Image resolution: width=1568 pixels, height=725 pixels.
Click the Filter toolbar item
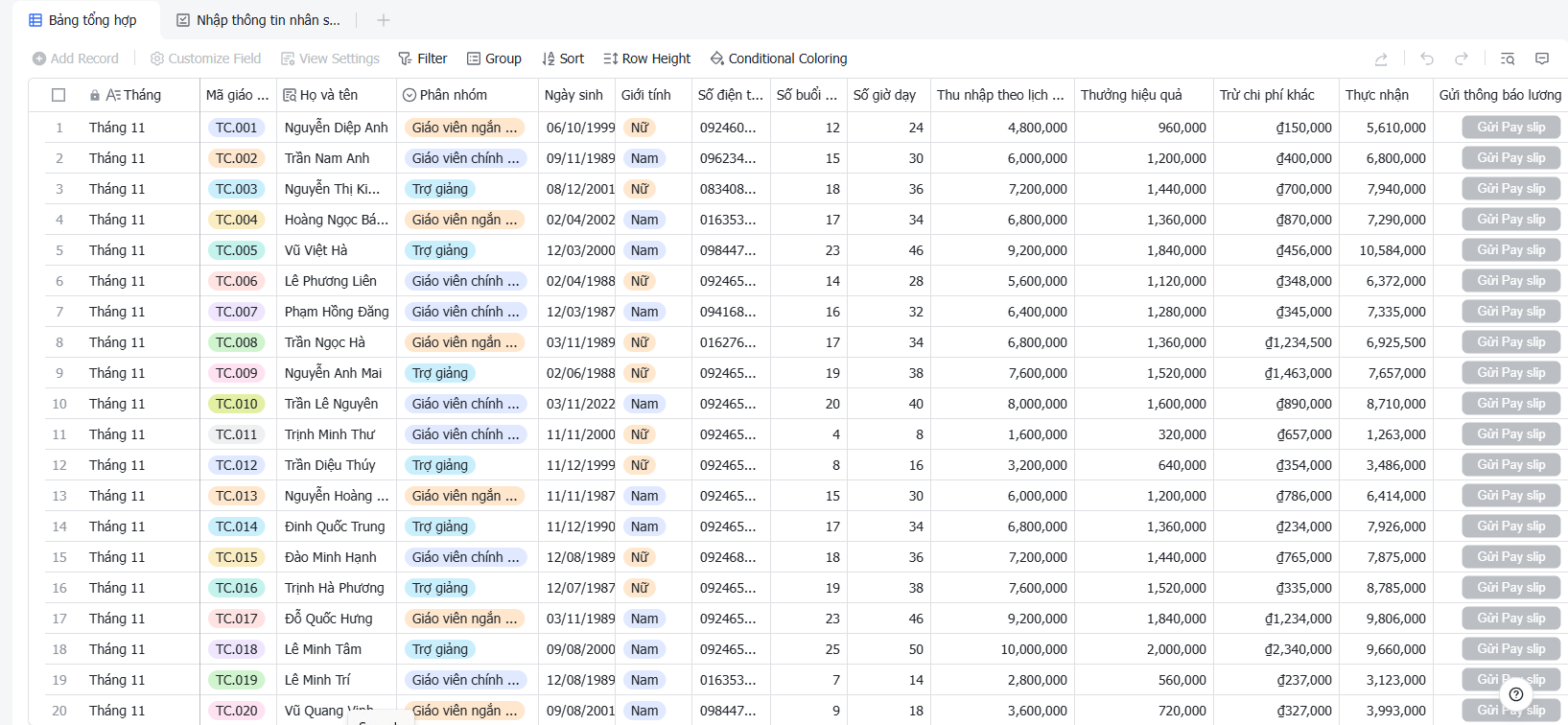(x=423, y=58)
